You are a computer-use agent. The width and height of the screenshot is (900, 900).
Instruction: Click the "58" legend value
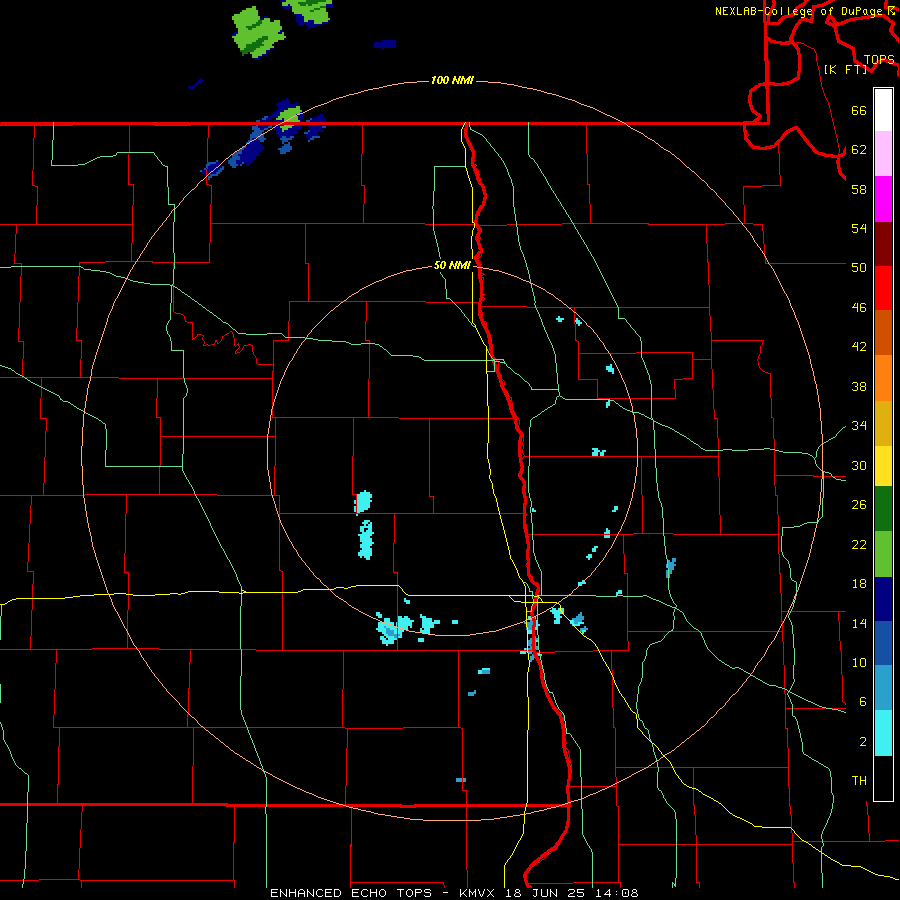(x=859, y=189)
